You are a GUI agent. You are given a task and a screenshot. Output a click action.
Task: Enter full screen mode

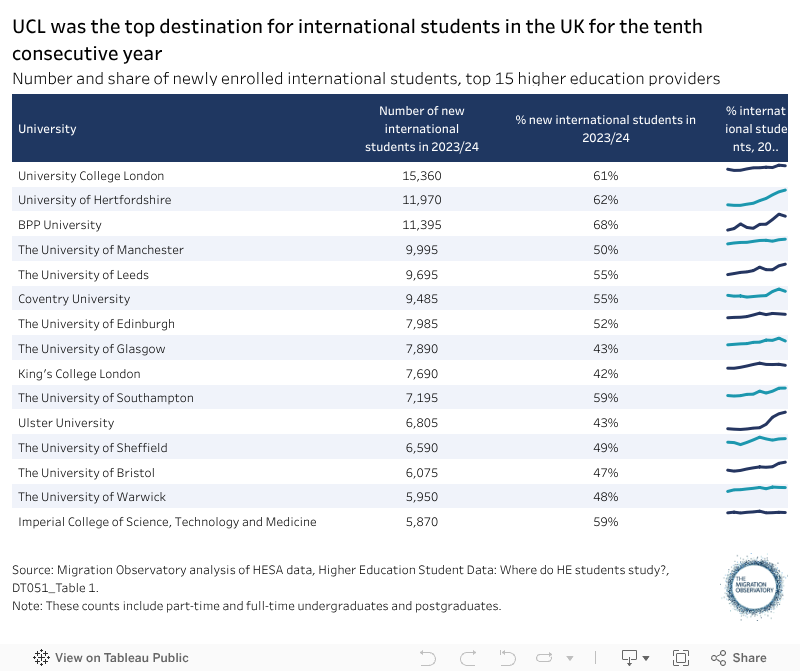pos(681,657)
